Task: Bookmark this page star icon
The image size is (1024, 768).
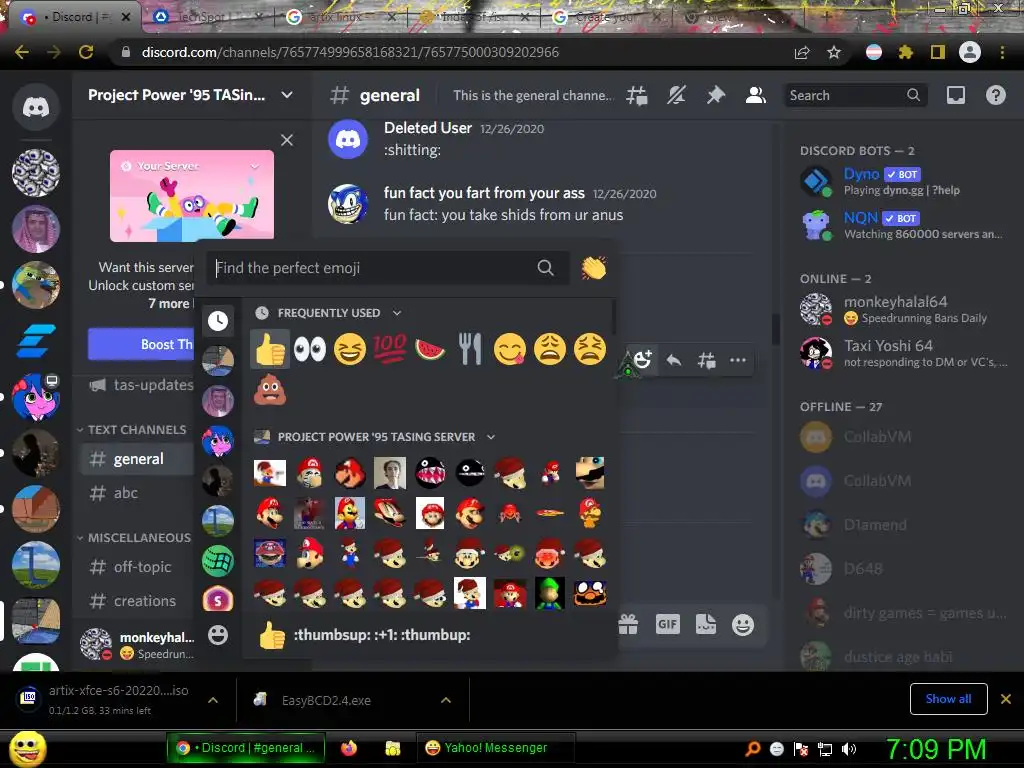Action: (x=834, y=52)
